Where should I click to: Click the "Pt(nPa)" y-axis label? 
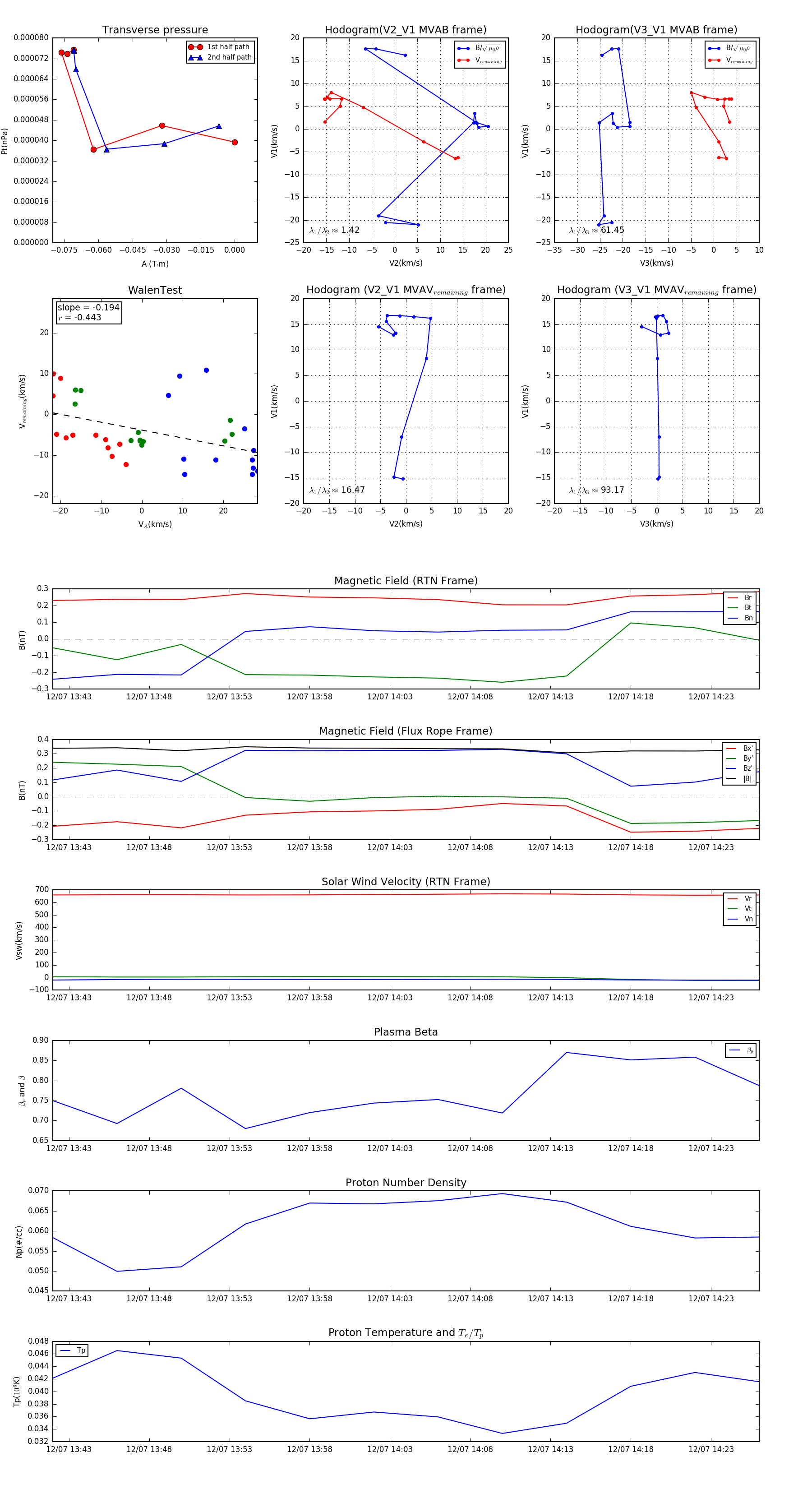pos(5,140)
